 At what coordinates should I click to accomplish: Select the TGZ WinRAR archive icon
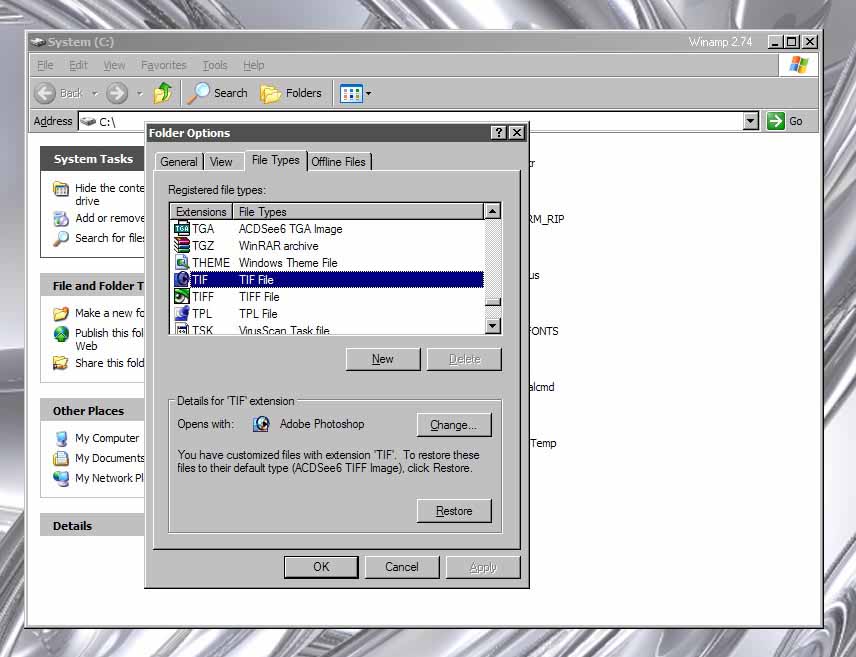pyautogui.click(x=181, y=245)
